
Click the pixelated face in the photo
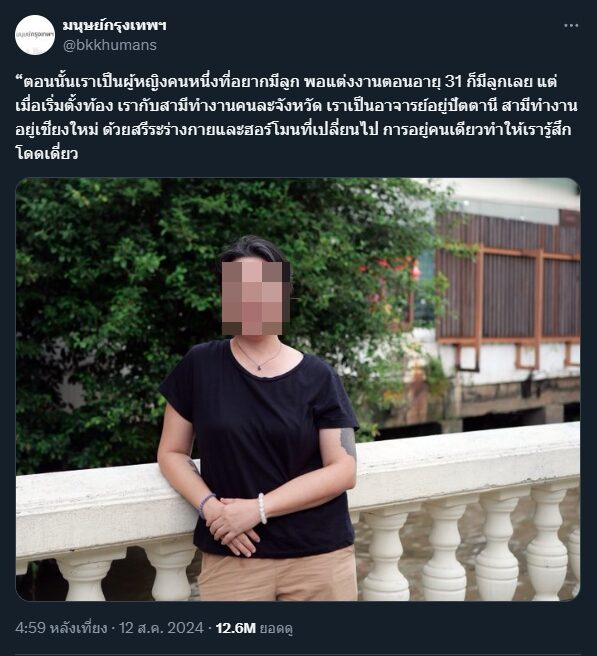(256, 298)
